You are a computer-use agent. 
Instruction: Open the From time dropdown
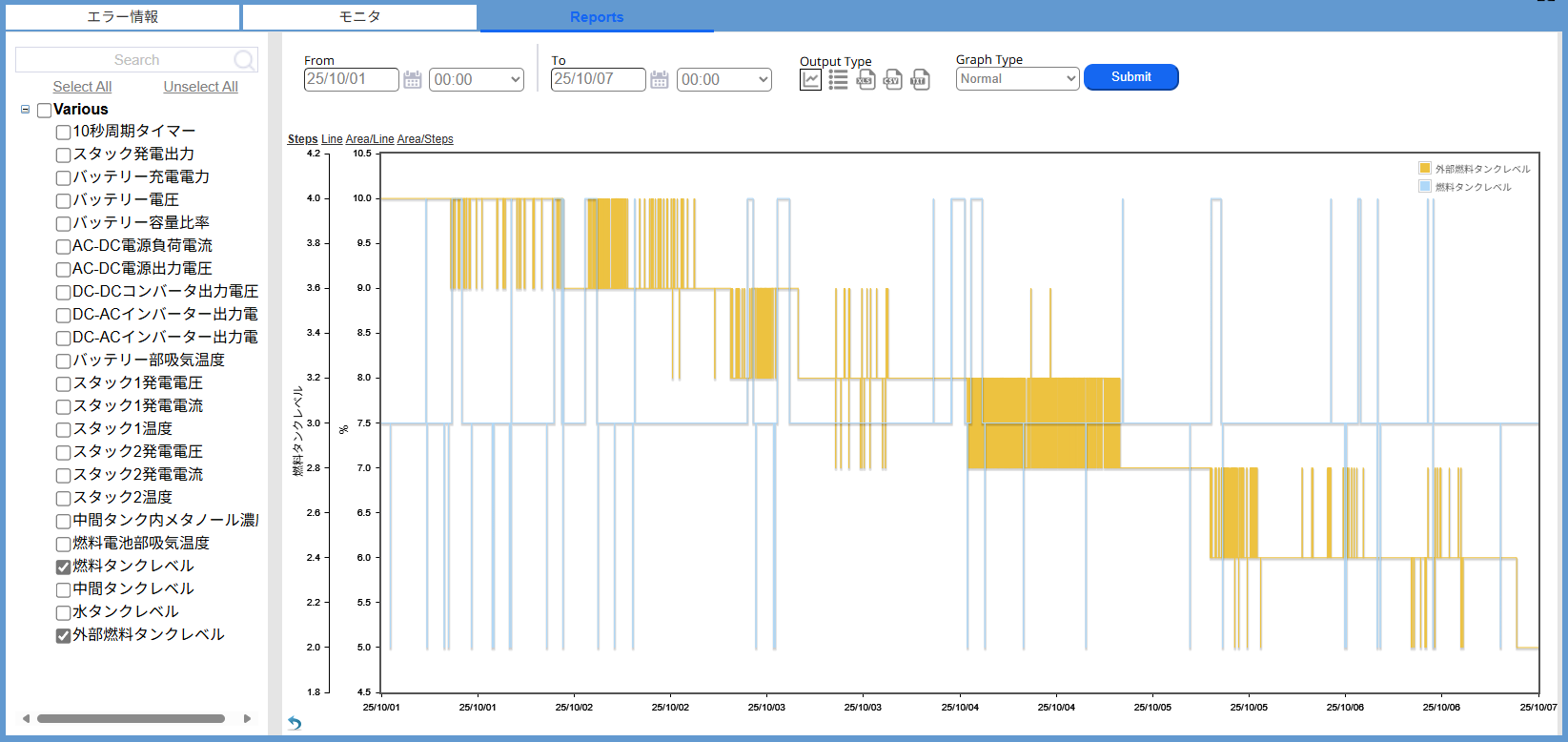click(x=477, y=80)
